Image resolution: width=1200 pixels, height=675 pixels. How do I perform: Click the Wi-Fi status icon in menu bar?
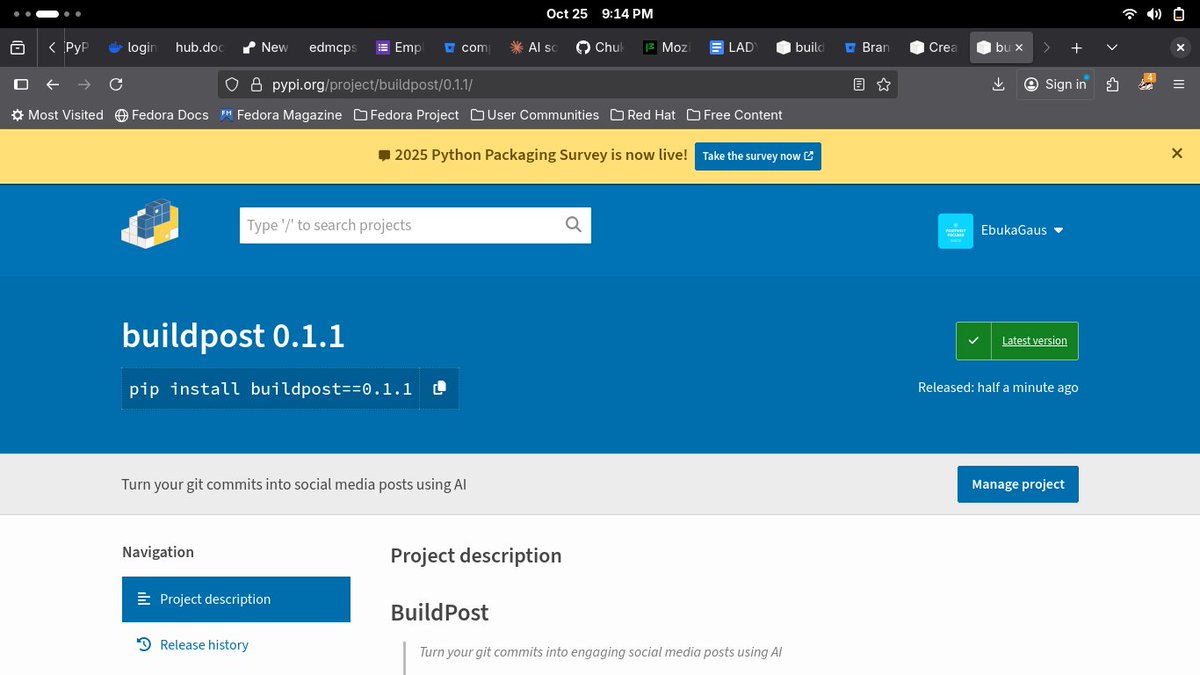click(1131, 13)
